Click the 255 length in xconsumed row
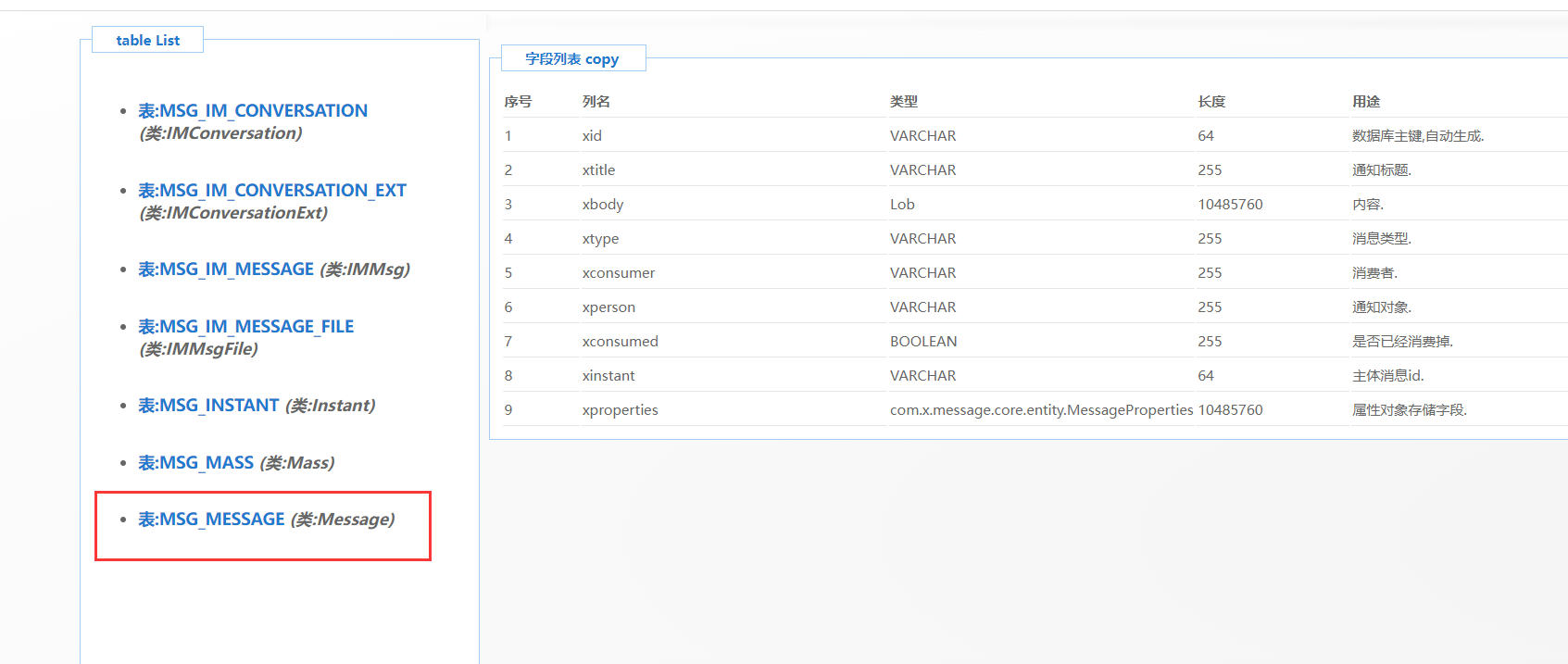Viewport: 1568px width, 664px height. [1210, 342]
